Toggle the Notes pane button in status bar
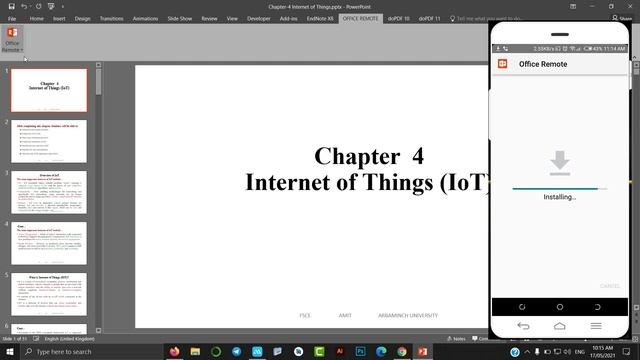640x360 pixels. coord(456,339)
